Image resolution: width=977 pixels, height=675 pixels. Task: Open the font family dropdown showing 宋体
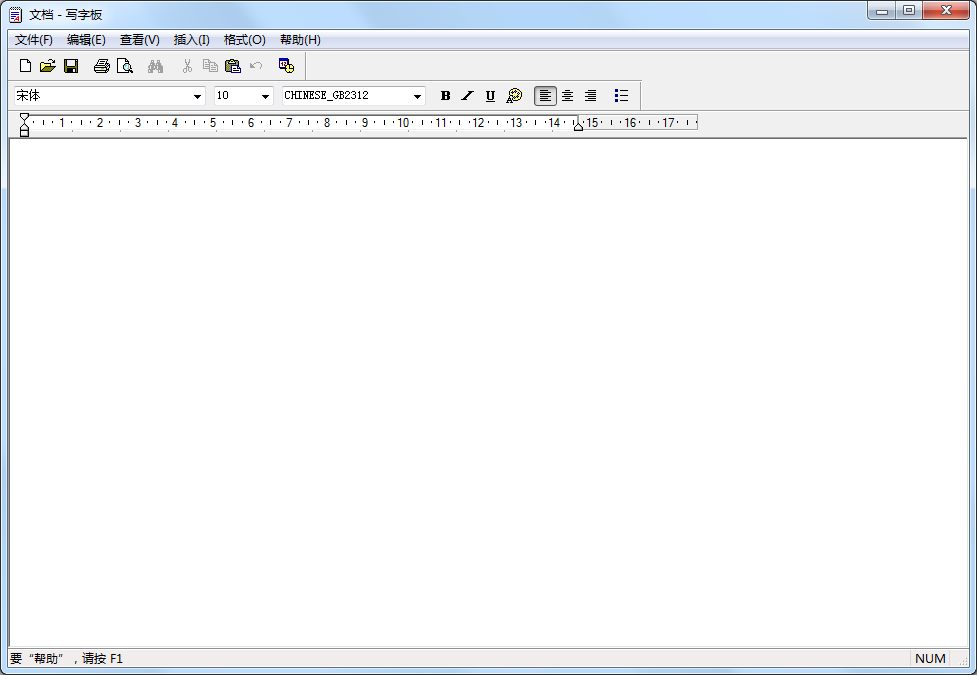pyautogui.click(x=197, y=96)
